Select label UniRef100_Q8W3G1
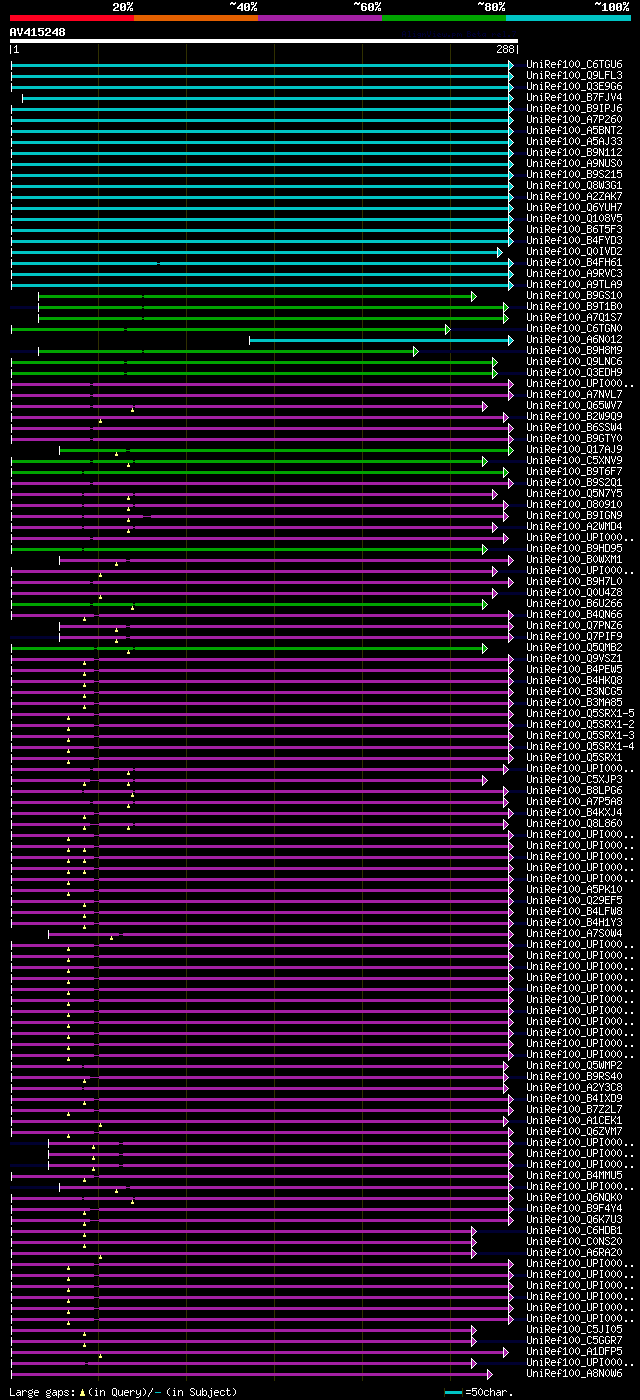 tap(574, 185)
